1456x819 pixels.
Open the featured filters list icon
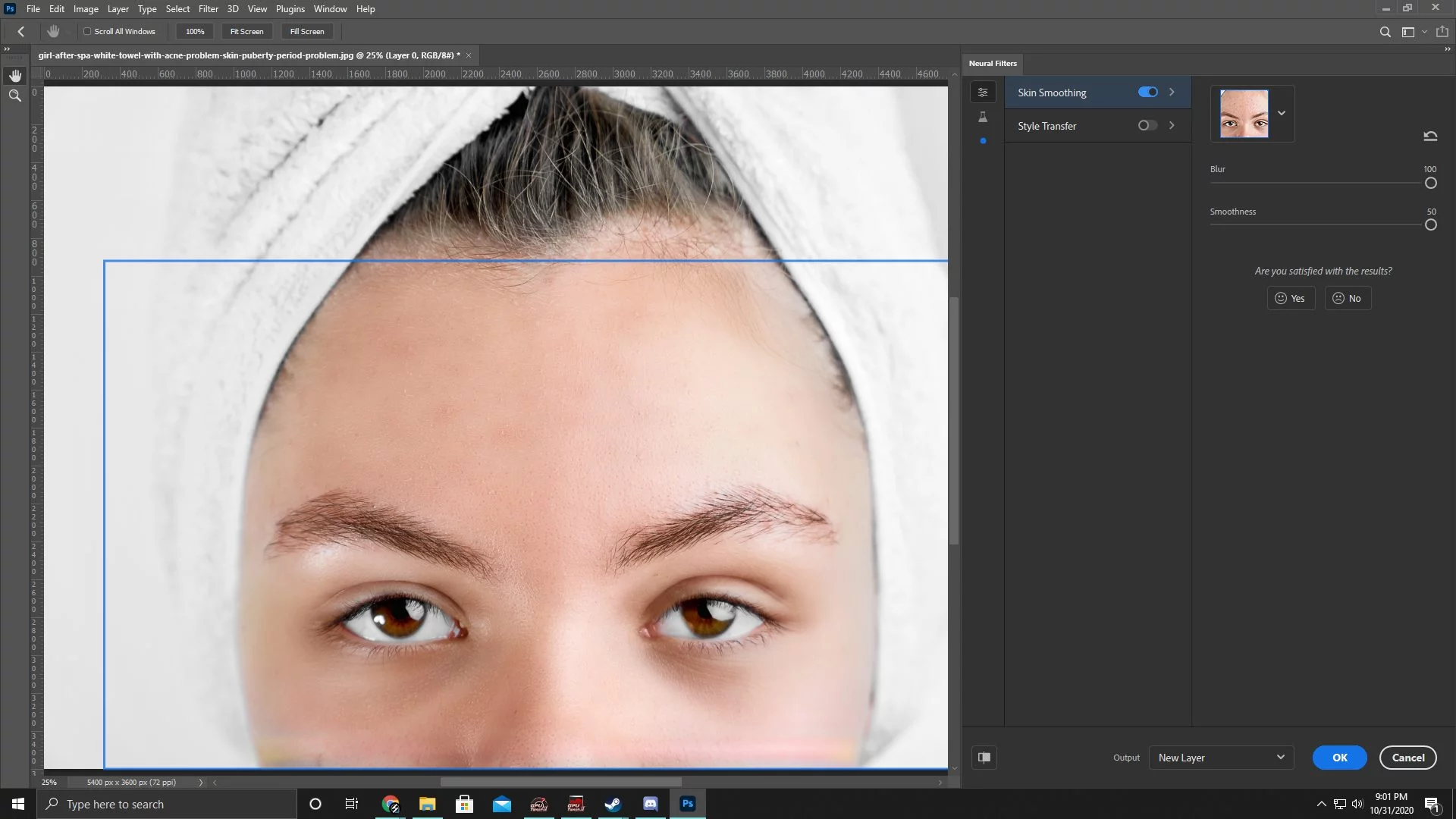pos(983,93)
